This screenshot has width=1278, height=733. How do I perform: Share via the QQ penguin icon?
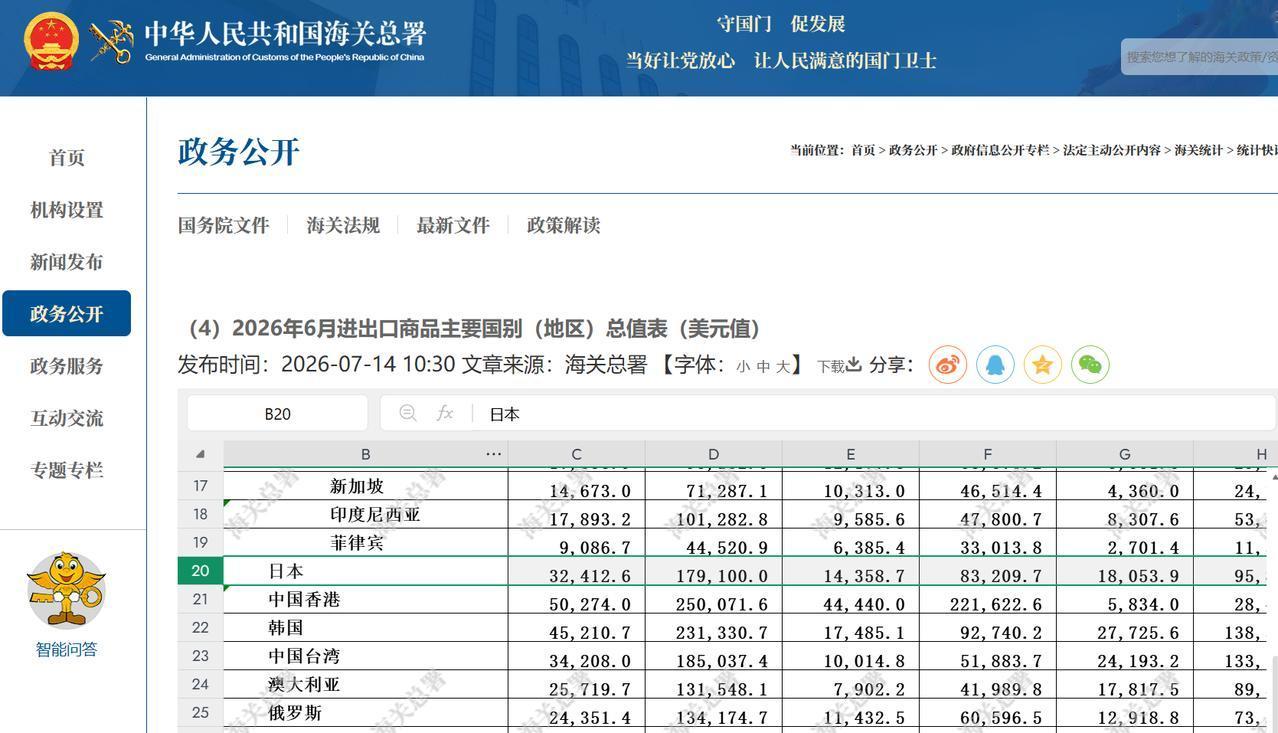coord(995,364)
